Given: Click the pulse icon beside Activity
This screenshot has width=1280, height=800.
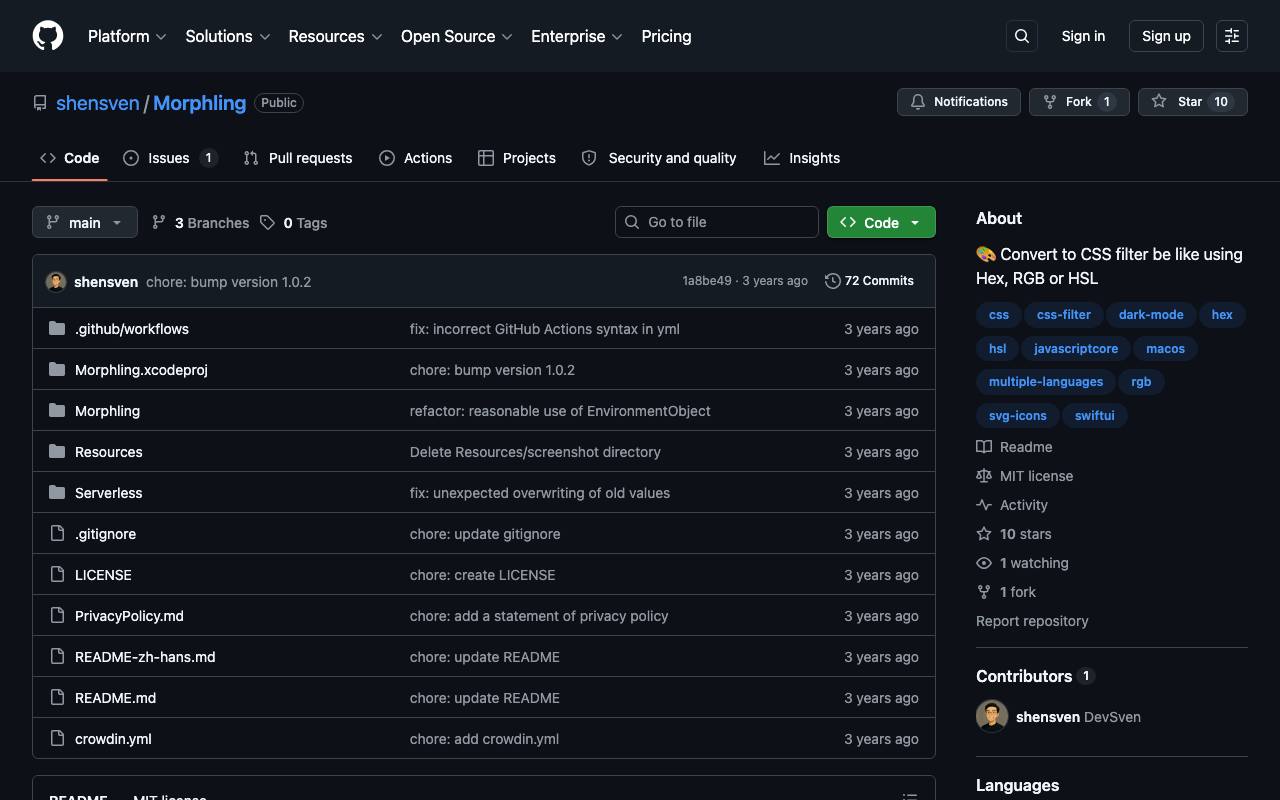Looking at the screenshot, I should tap(984, 505).
